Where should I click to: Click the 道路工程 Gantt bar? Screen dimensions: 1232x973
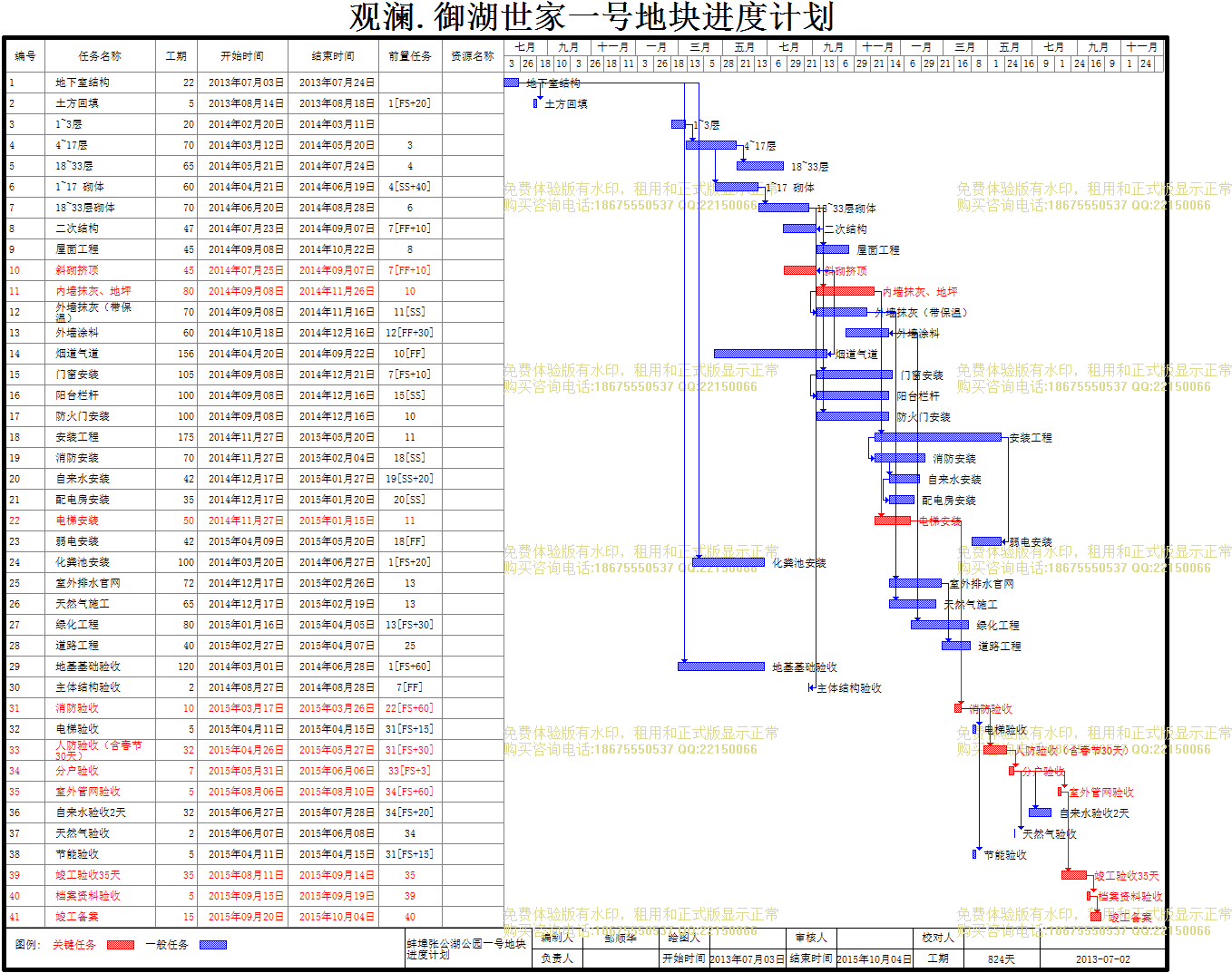click(956, 646)
